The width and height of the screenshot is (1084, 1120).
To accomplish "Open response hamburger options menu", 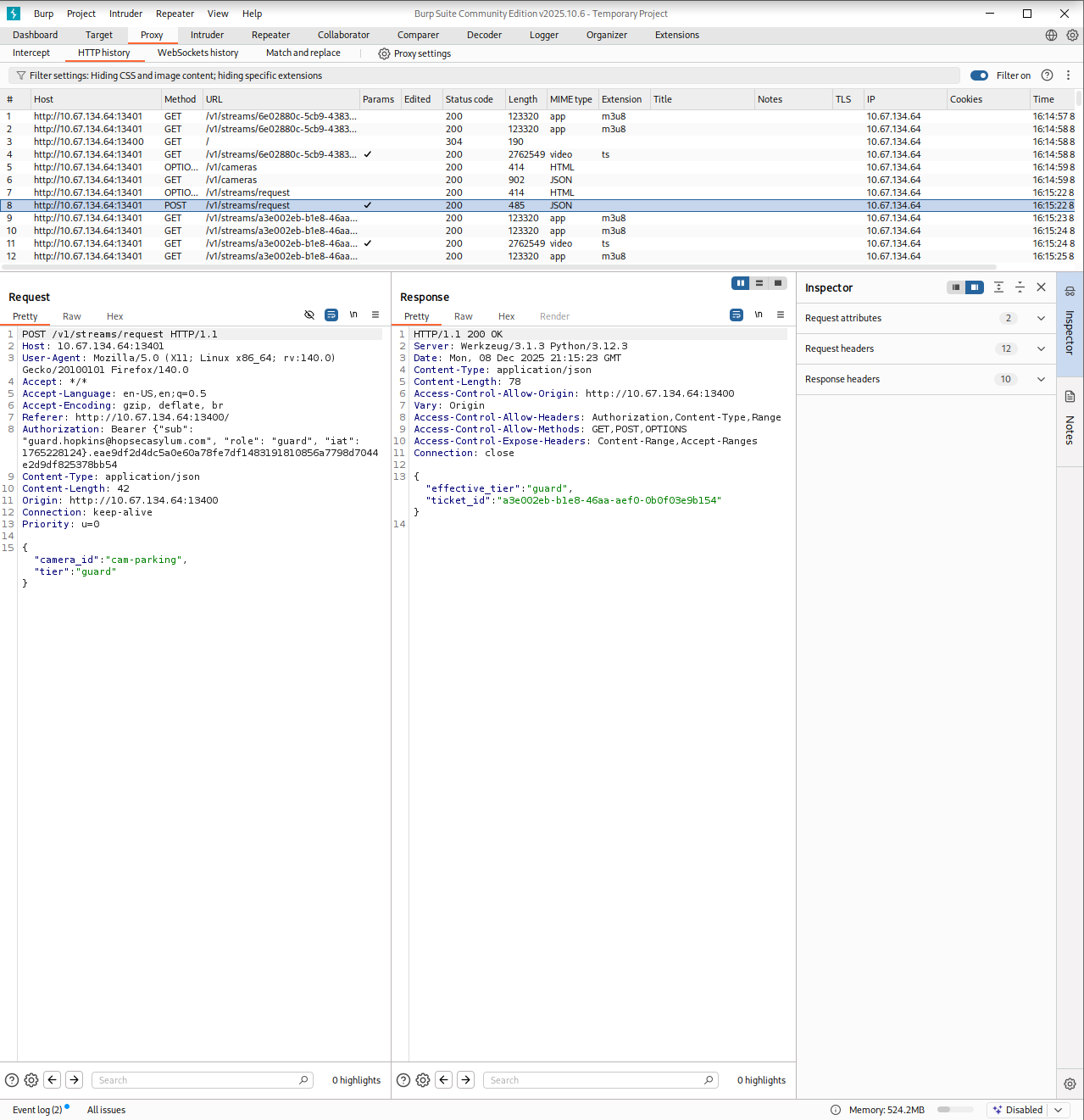I will click(781, 315).
